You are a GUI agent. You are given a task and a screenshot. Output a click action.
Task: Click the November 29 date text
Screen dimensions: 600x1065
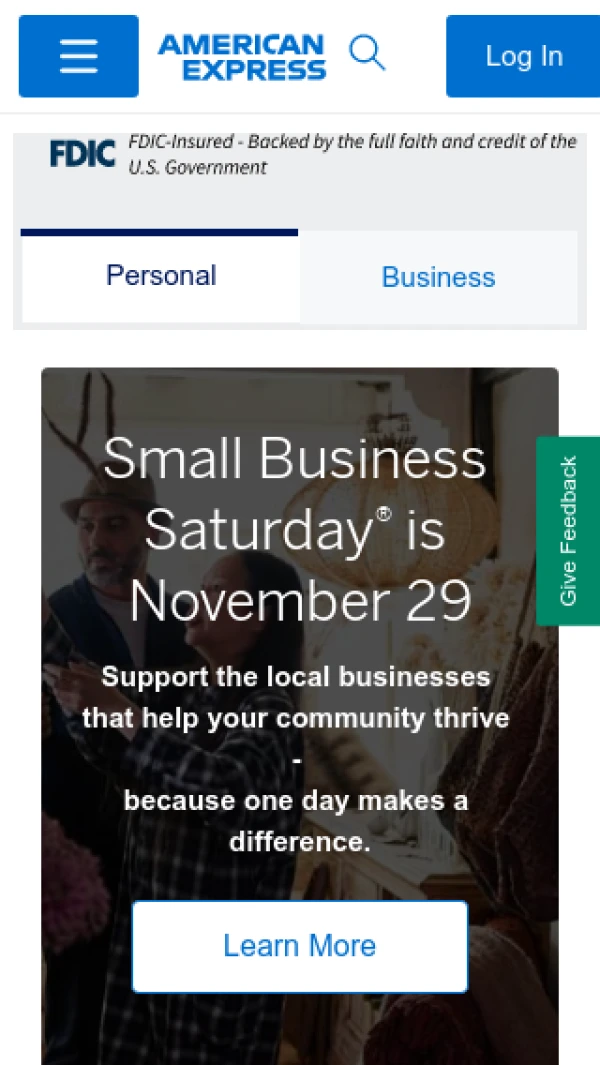[300, 602]
